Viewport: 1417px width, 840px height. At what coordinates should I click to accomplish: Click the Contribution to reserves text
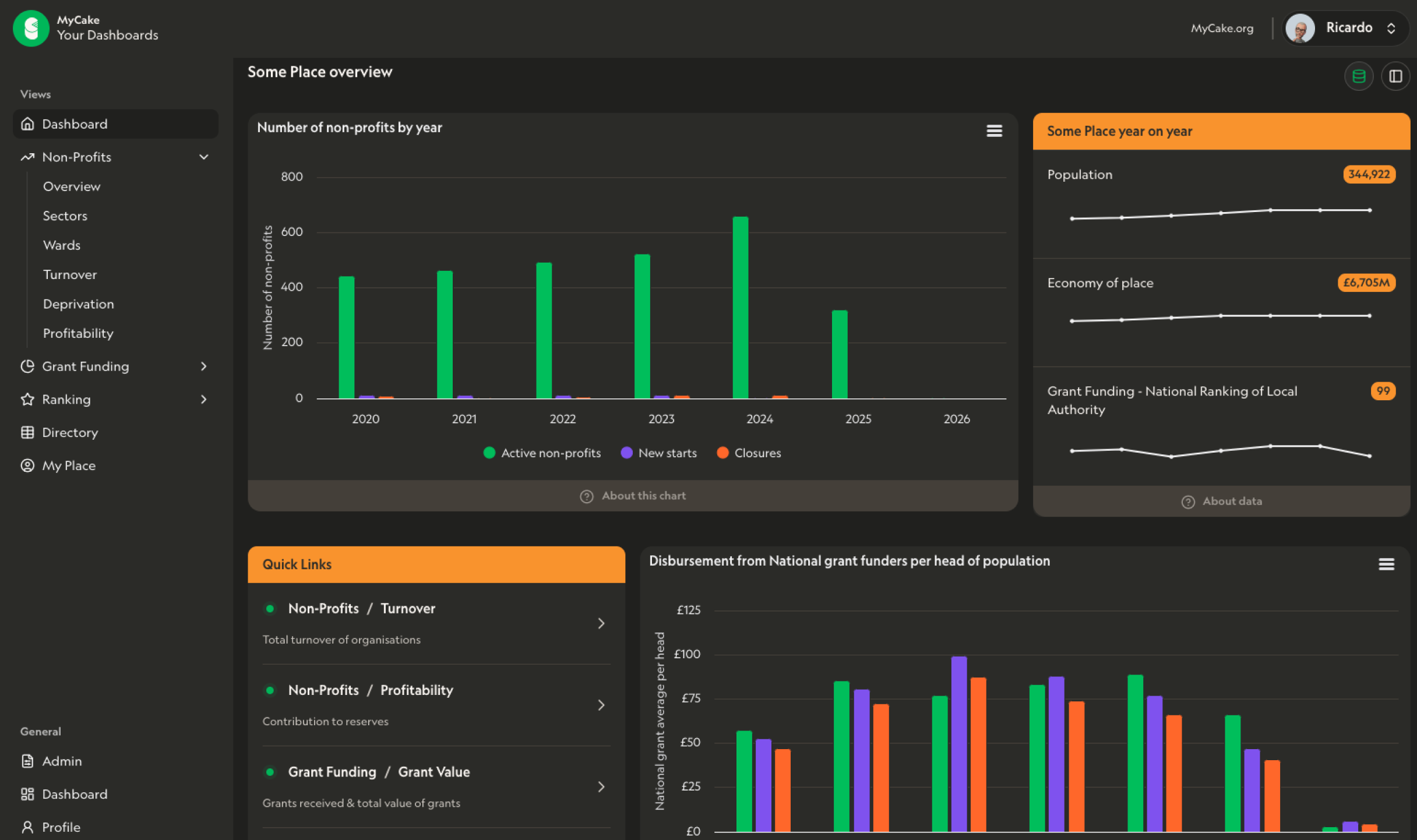(x=325, y=721)
